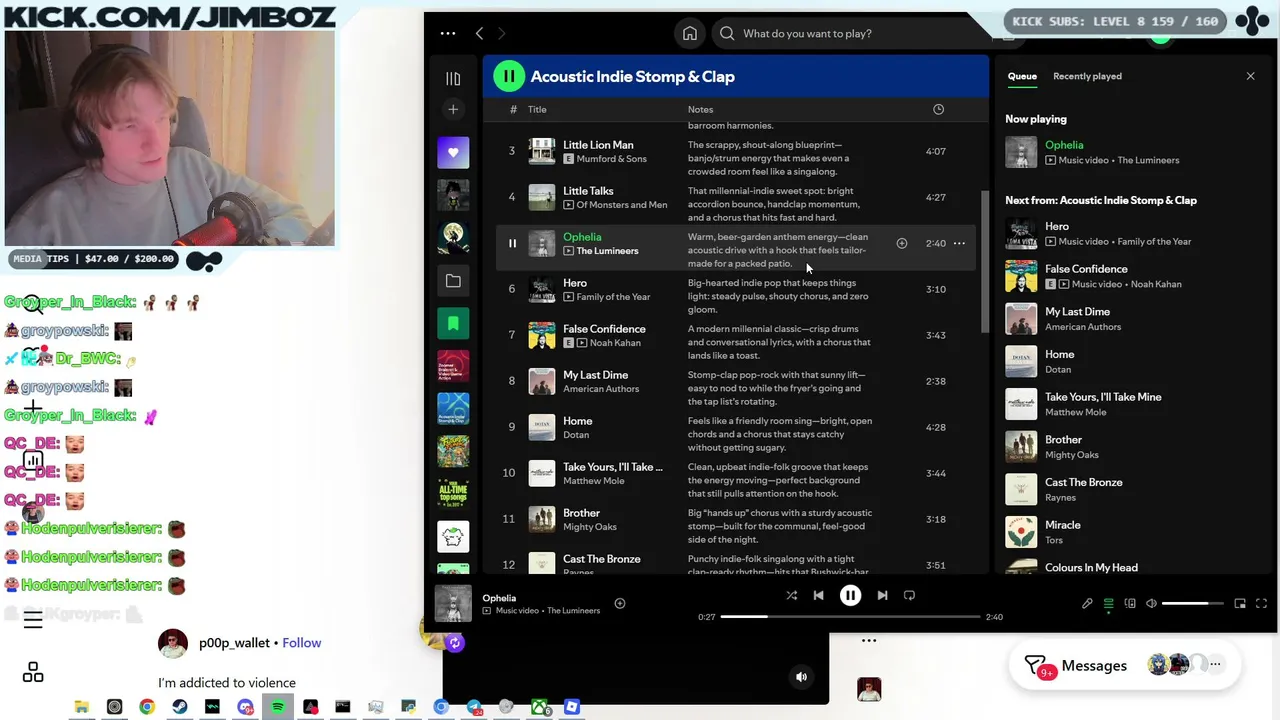Screen dimensions: 1280x720
Task: Follow p00p_wallet in the stream page
Action: click(302, 643)
